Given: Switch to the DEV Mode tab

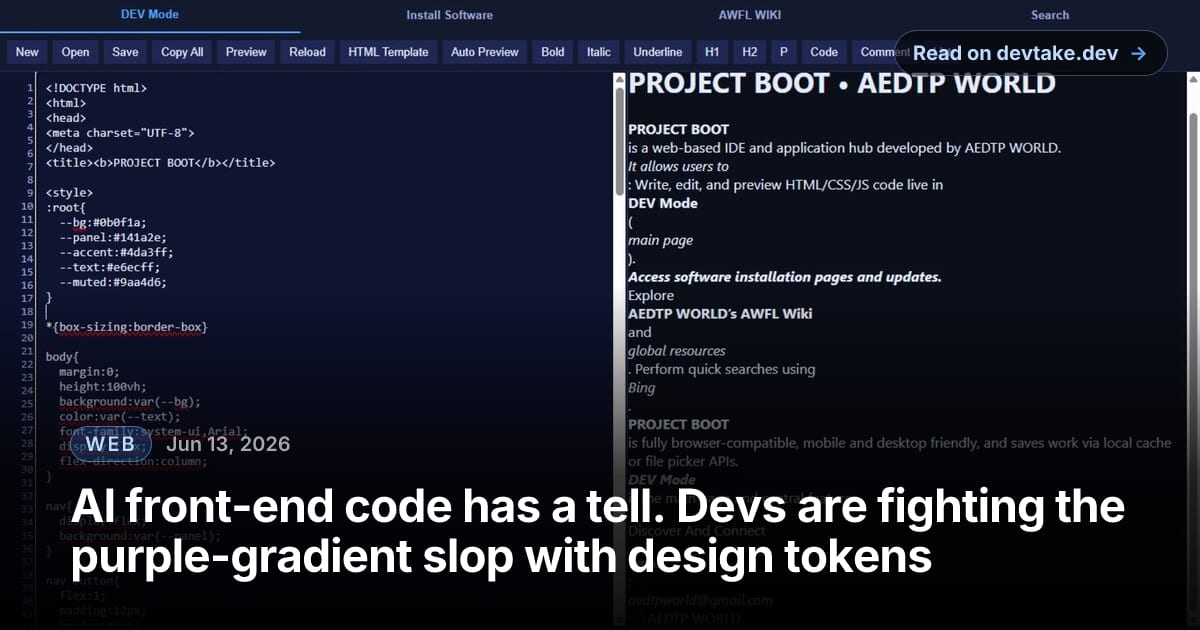Looking at the screenshot, I should click(150, 15).
